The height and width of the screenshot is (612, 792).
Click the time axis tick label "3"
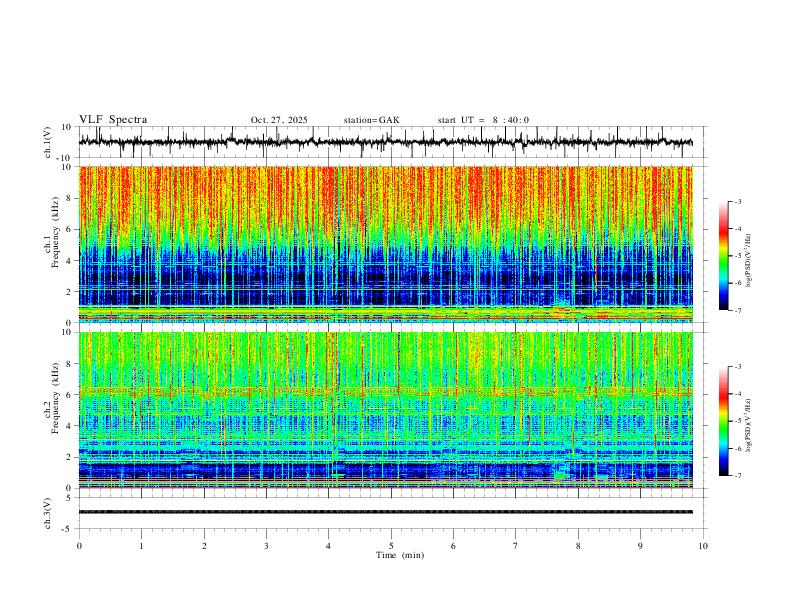(266, 546)
